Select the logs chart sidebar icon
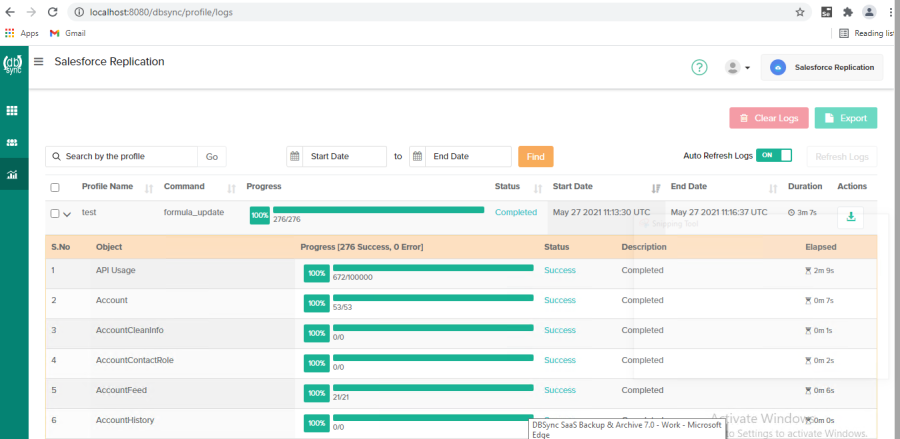900x439 pixels. click(13, 175)
